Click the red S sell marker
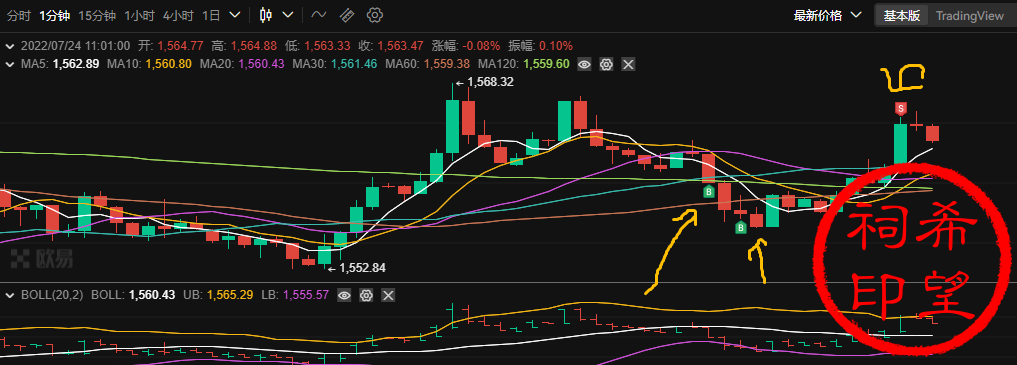Image resolution: width=1017 pixels, height=365 pixels. (x=900, y=108)
